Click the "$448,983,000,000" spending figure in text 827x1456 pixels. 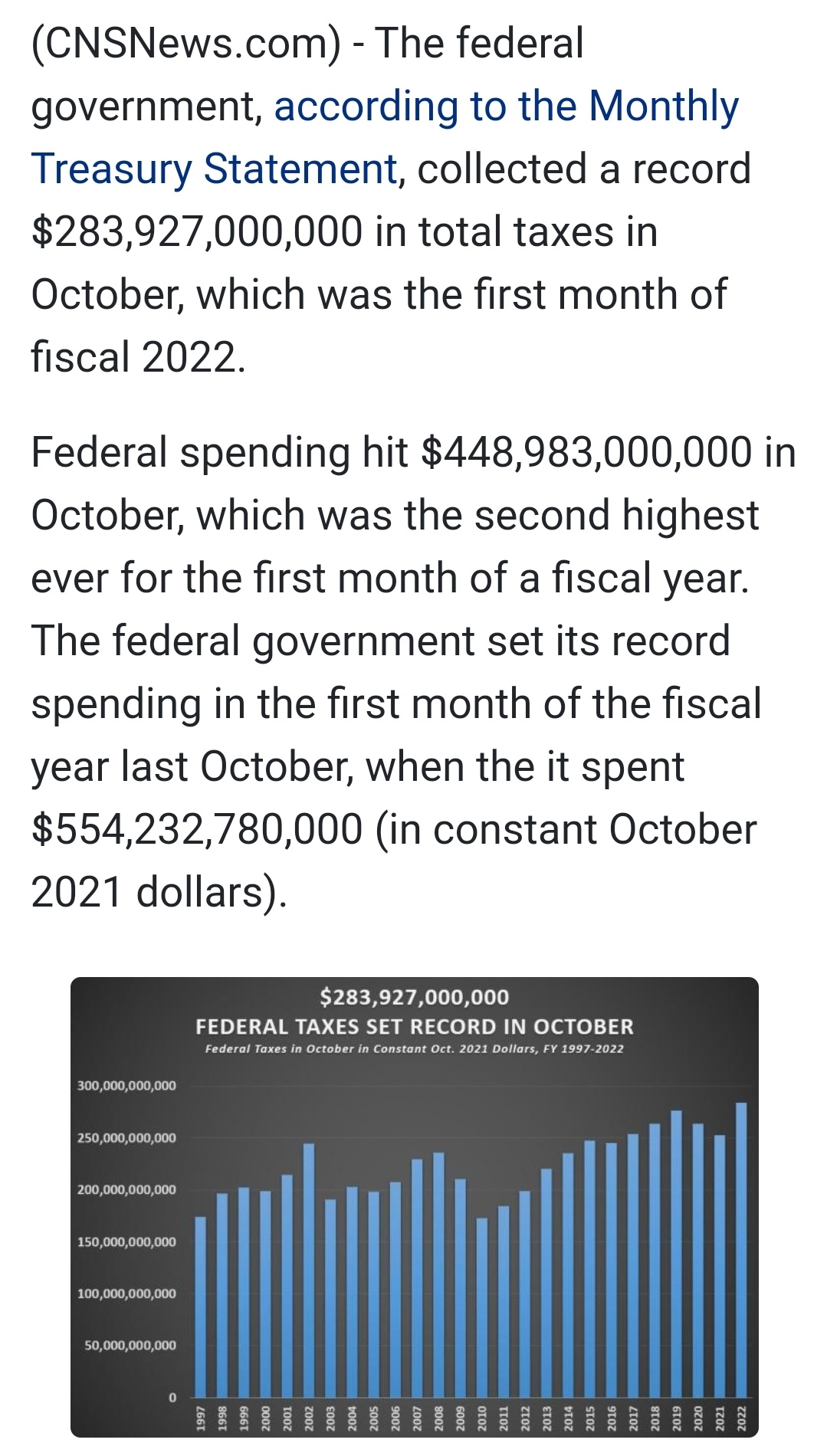[586, 452]
